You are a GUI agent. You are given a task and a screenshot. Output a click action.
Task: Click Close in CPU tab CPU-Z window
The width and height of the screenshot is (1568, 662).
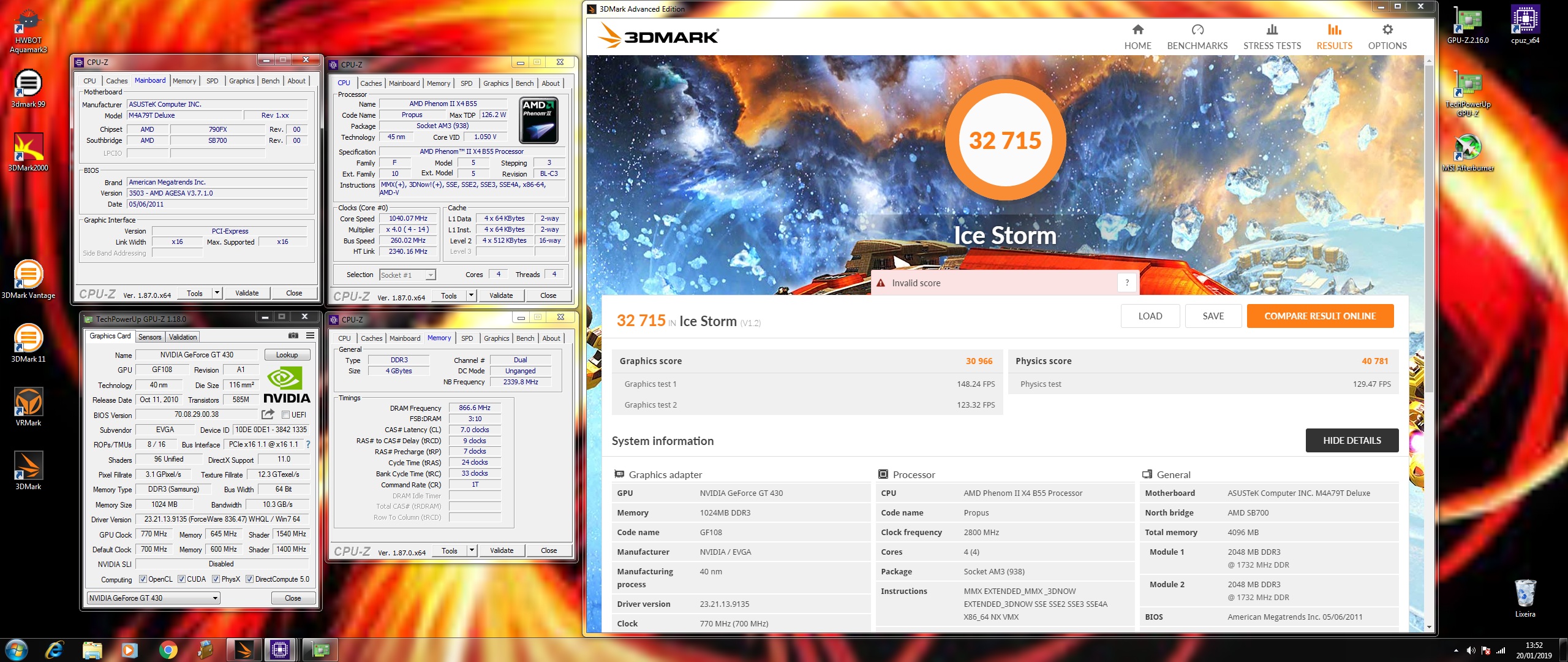548,295
